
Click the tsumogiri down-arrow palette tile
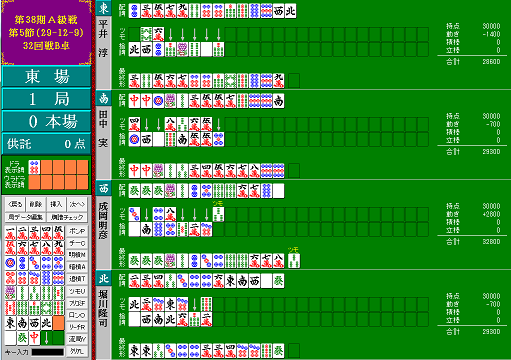pyautogui.click(x=46, y=338)
